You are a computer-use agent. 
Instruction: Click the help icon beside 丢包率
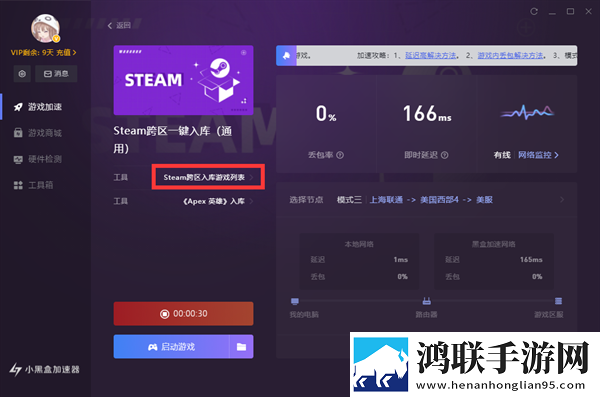pyautogui.click(x=340, y=155)
